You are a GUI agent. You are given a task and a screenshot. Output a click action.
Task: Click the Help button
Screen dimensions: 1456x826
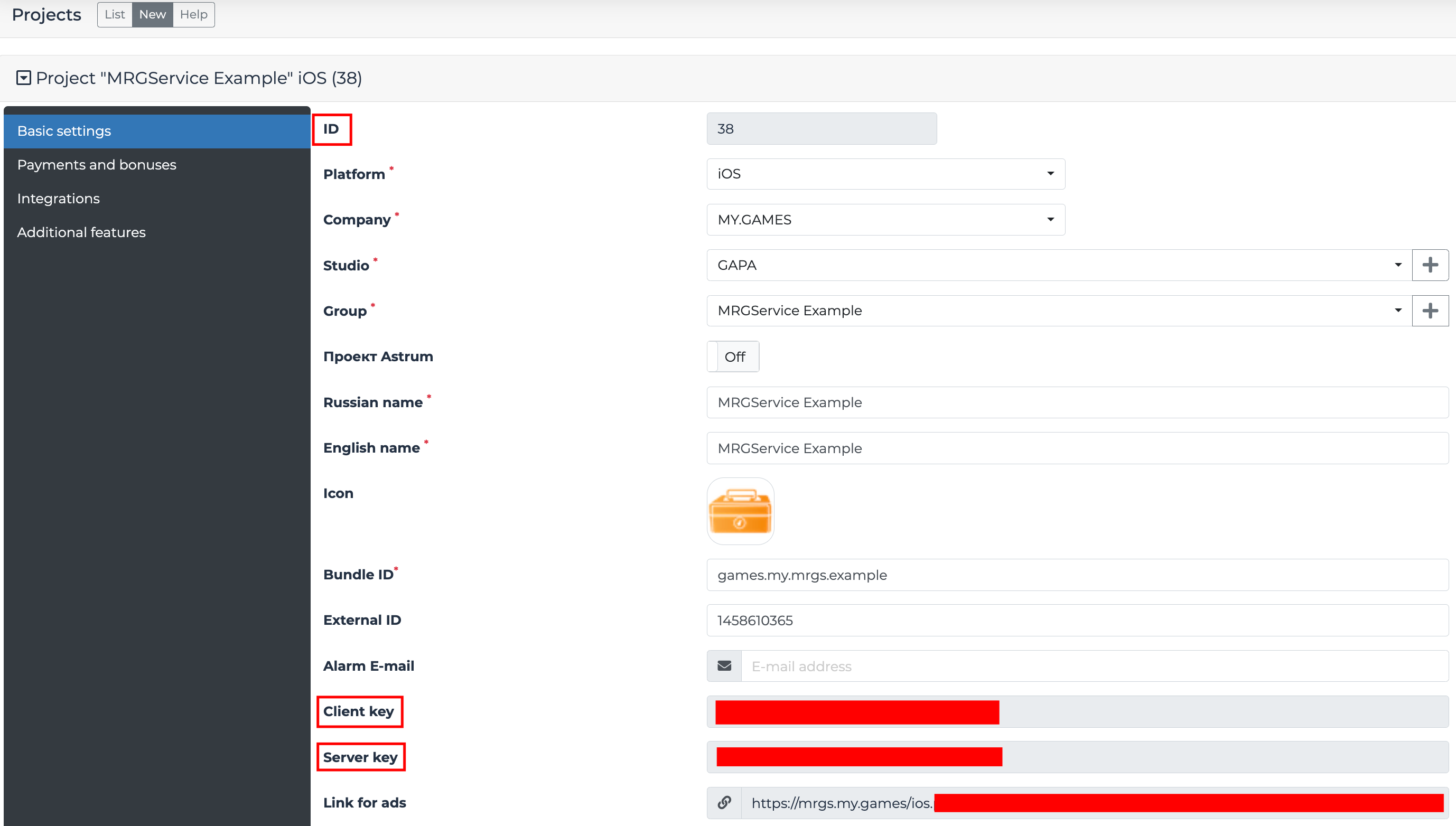(193, 14)
